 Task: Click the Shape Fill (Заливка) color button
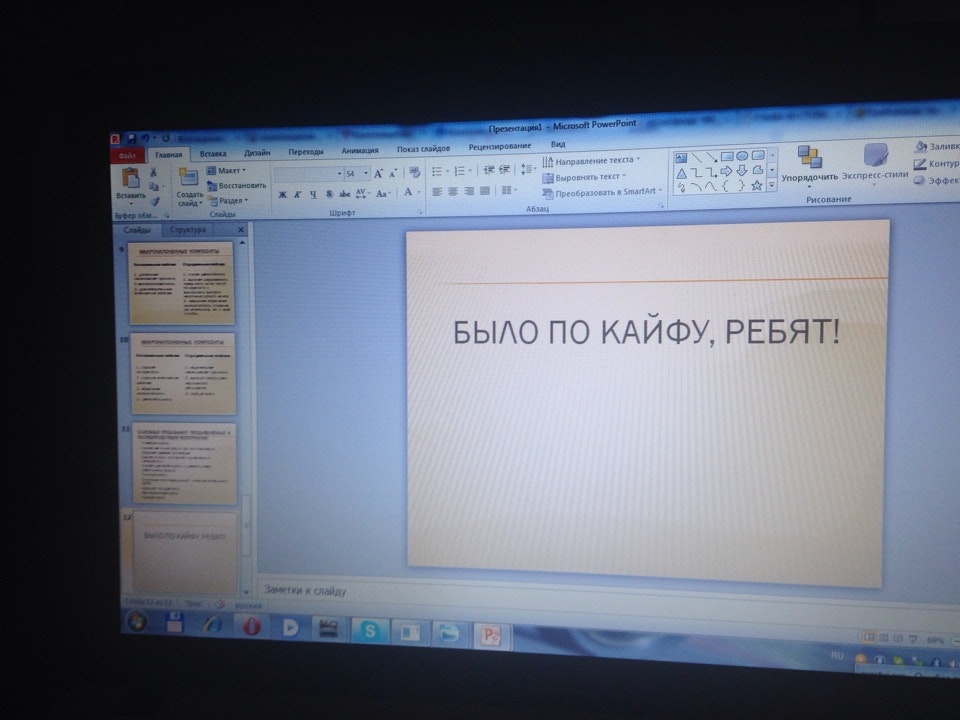pyautogui.click(x=935, y=146)
